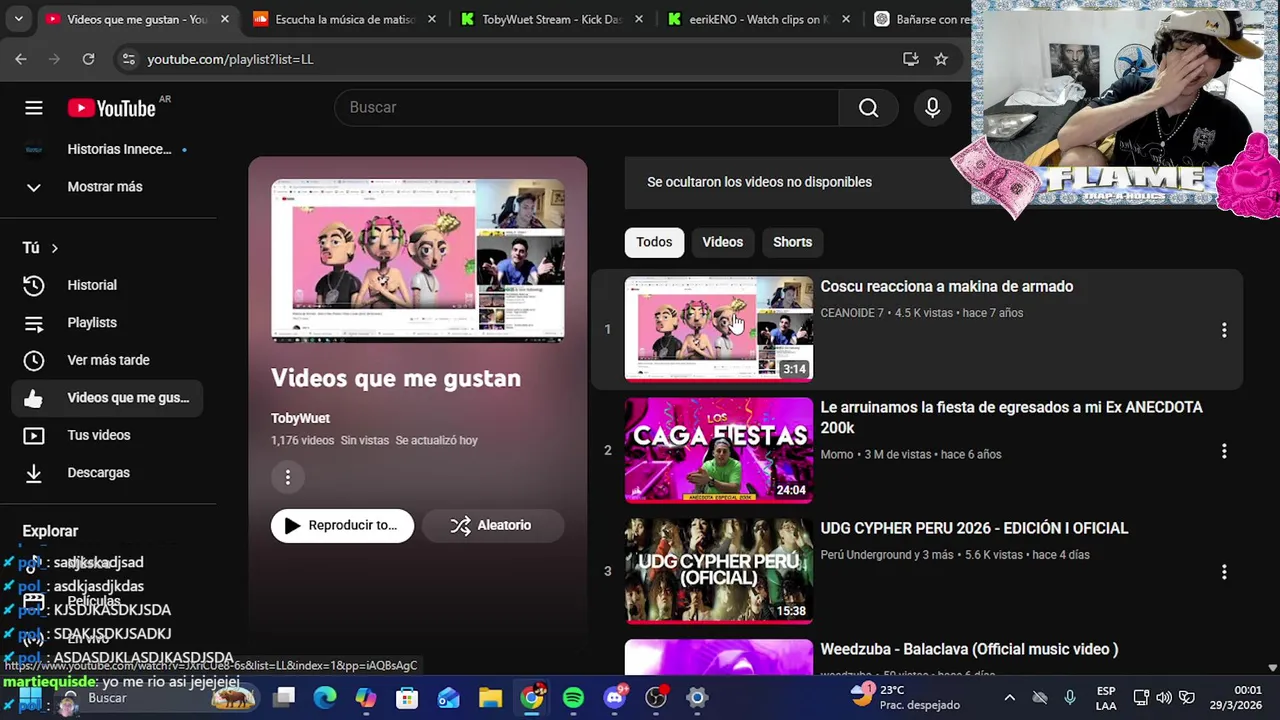This screenshot has width=1280, height=720.
Task: Click the install/cast icon in address bar
Action: pos(910,59)
